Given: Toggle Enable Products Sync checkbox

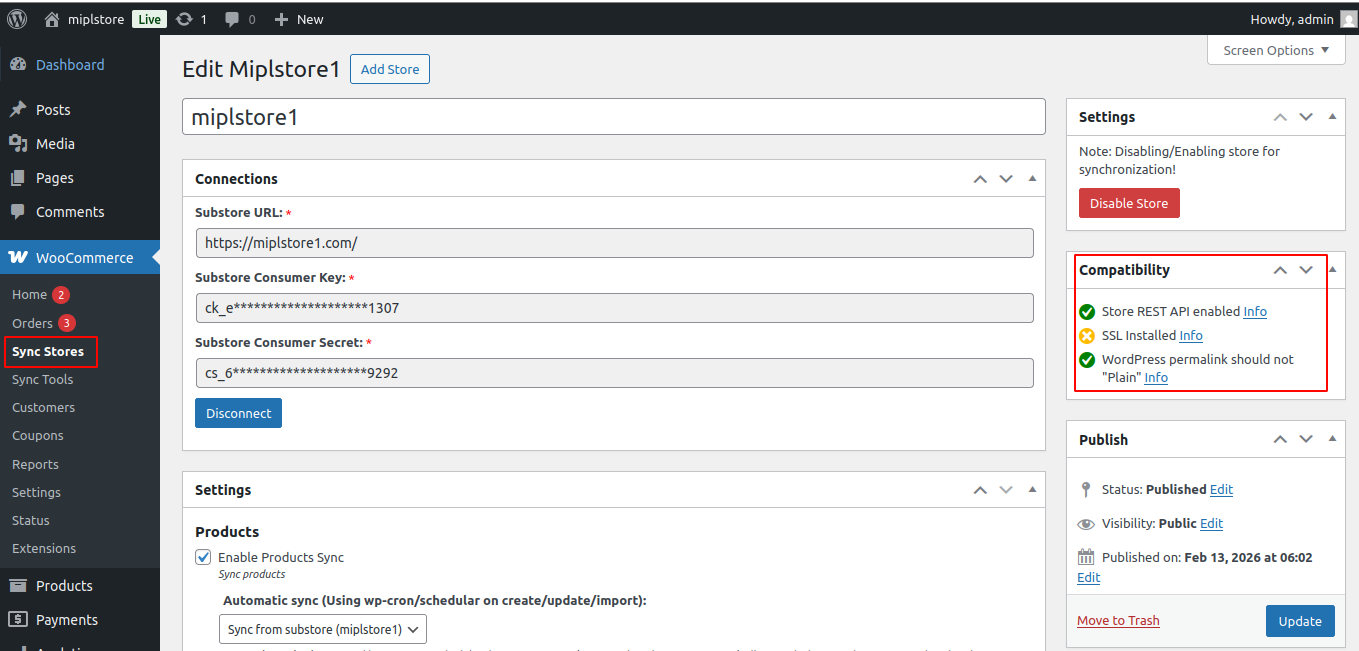Looking at the screenshot, I should tap(203, 557).
